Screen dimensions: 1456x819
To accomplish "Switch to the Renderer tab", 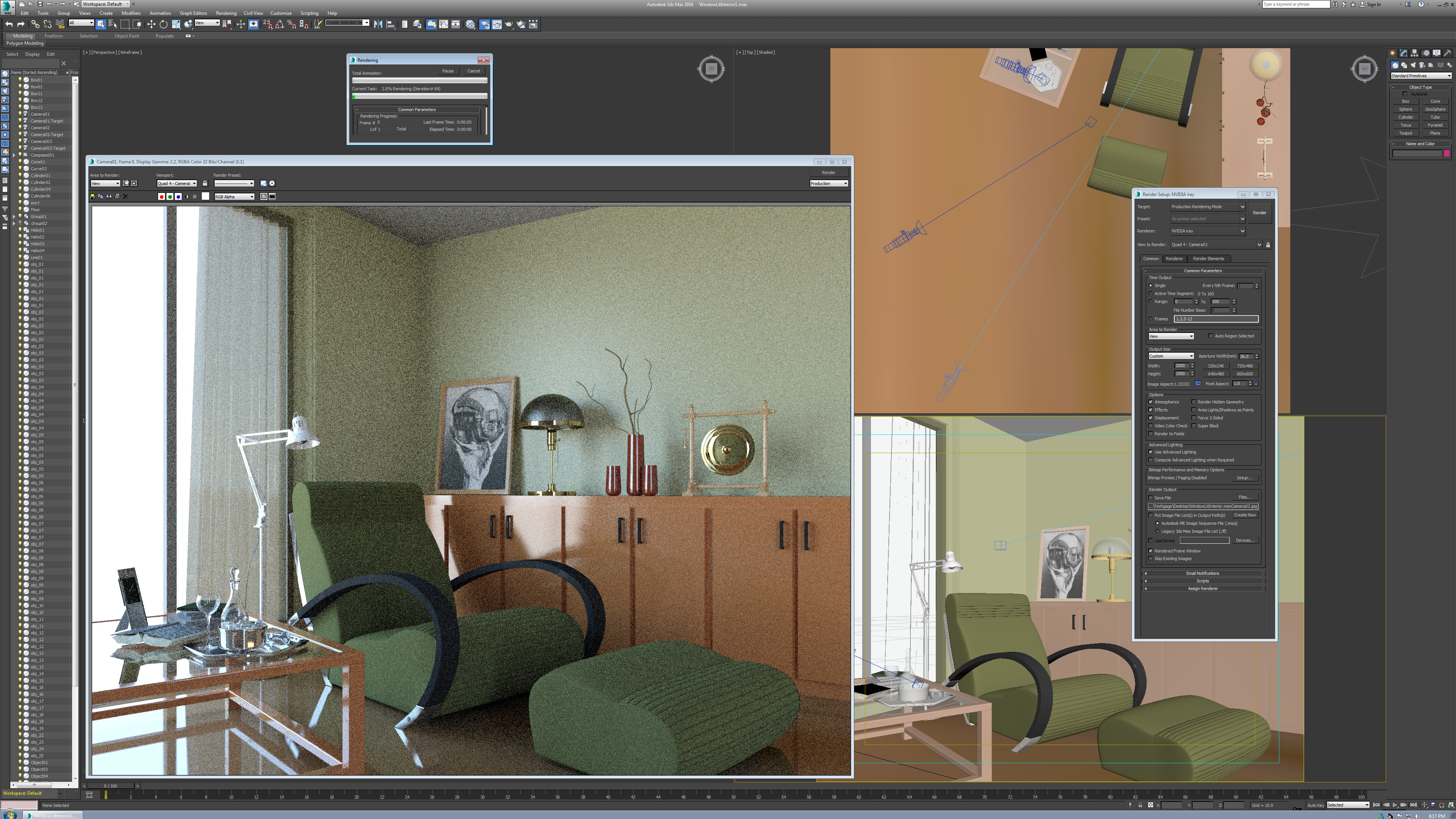I will (x=1174, y=259).
